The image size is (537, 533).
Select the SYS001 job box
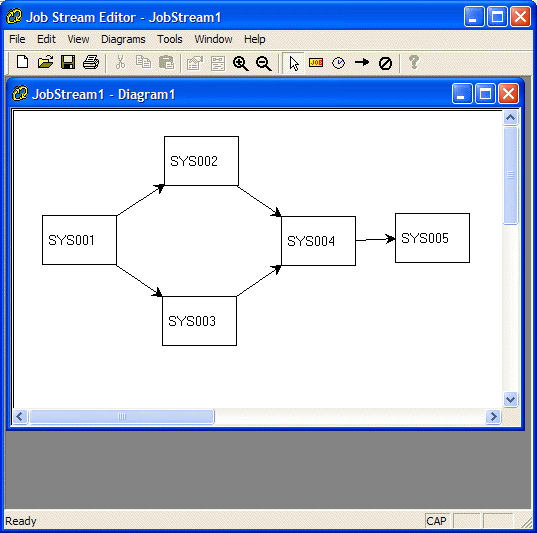[x=79, y=240]
